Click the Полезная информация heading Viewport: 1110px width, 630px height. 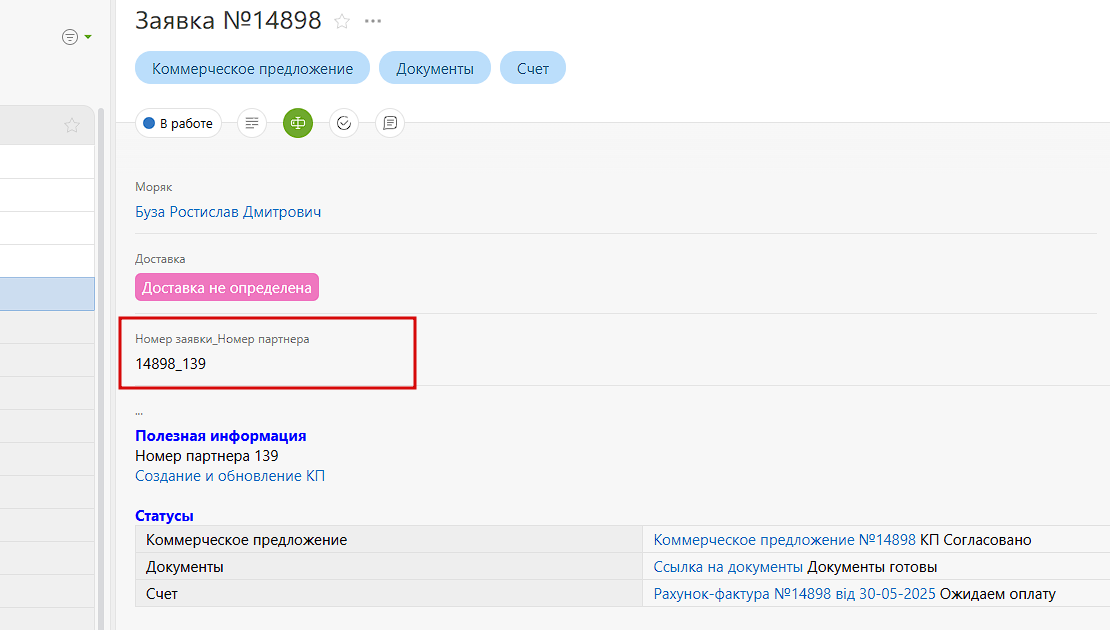tap(221, 436)
